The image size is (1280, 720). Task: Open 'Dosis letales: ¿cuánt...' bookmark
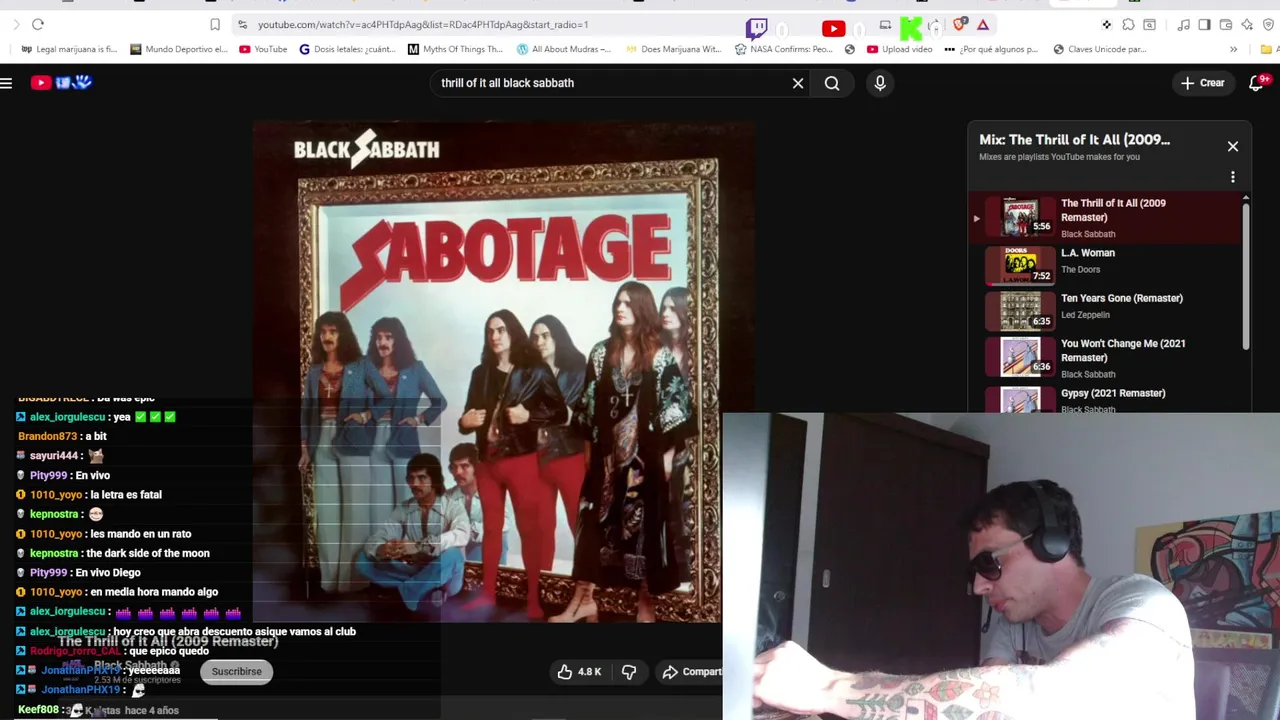[347, 49]
